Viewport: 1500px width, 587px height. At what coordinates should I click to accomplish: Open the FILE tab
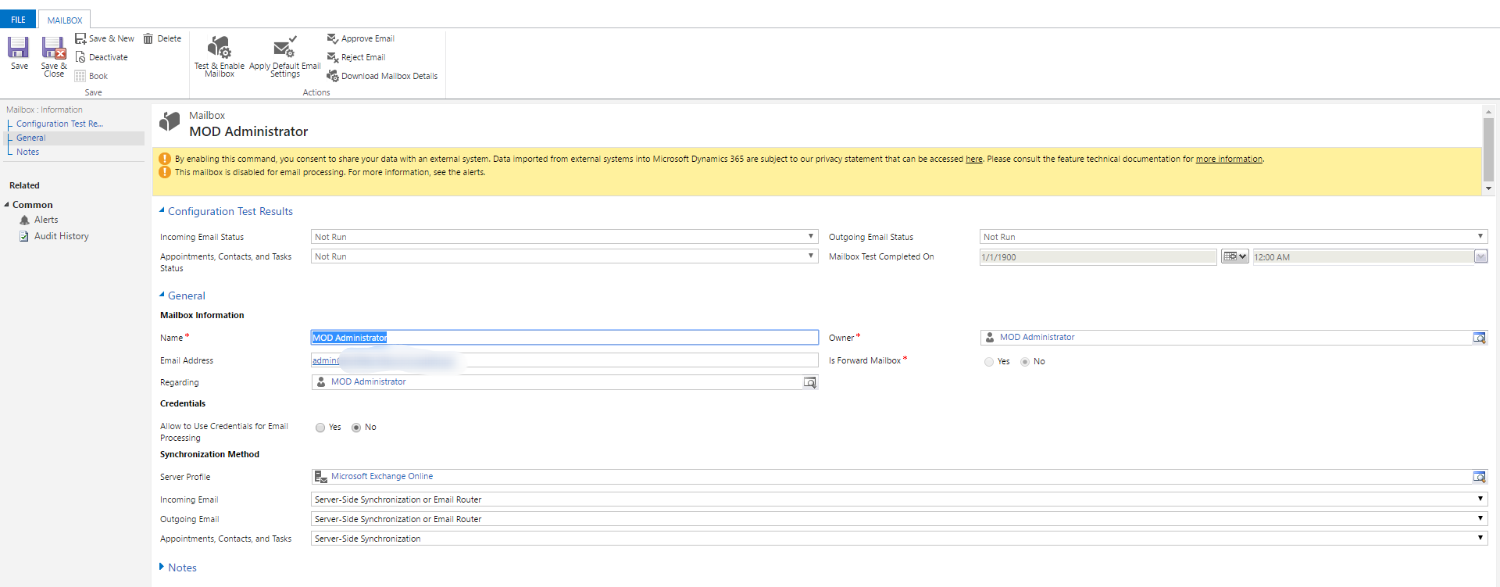[x=18, y=20]
